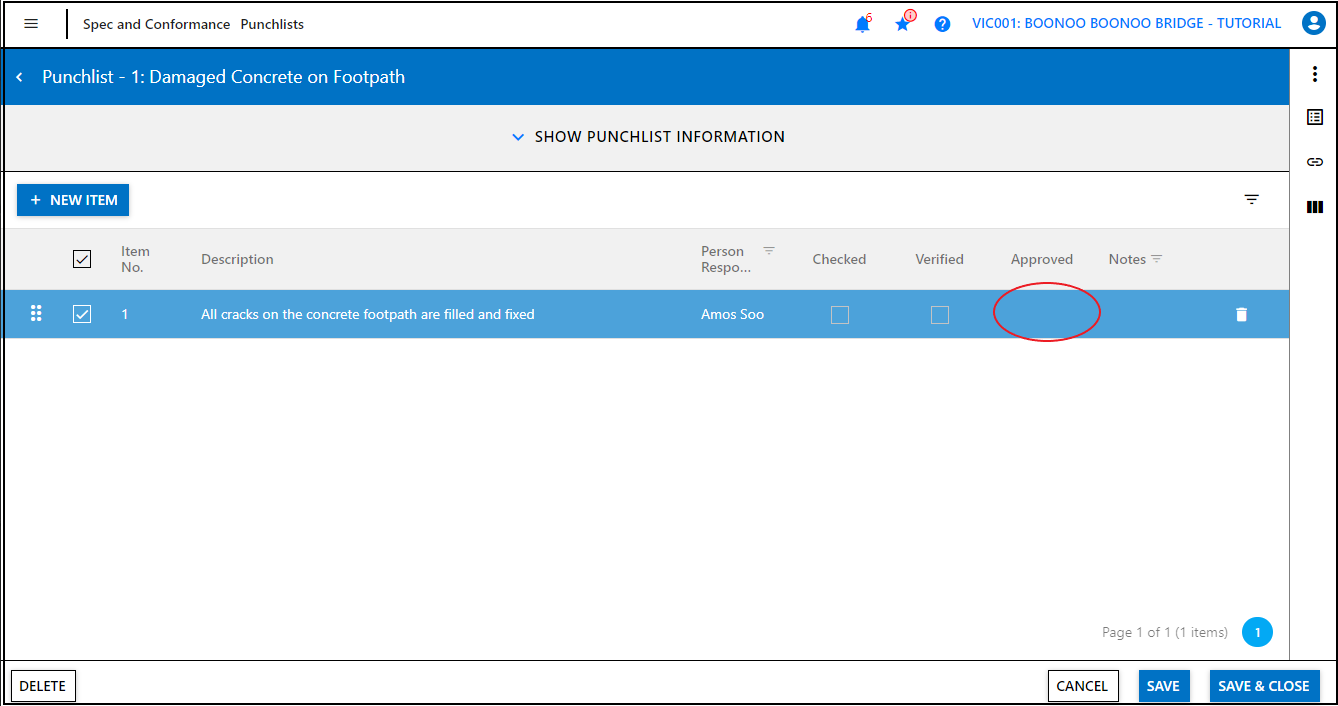Open the Spec and Conformance breadcrumb
The width and height of the screenshot is (1338, 706).
click(156, 24)
